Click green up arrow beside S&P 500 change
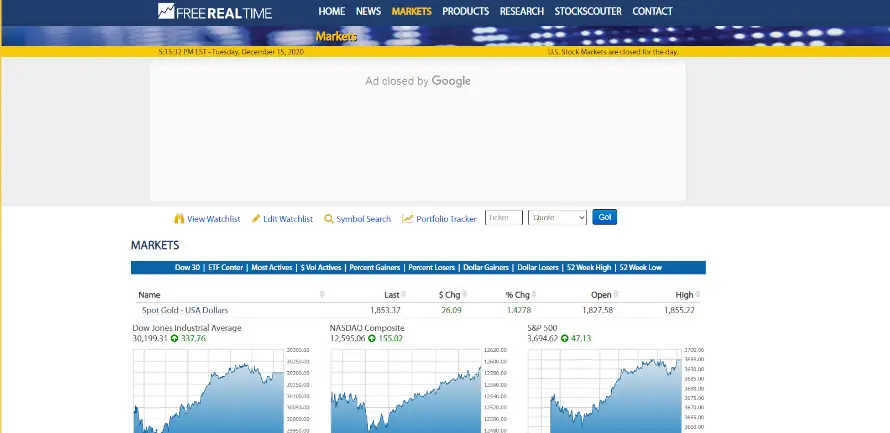 click(565, 338)
